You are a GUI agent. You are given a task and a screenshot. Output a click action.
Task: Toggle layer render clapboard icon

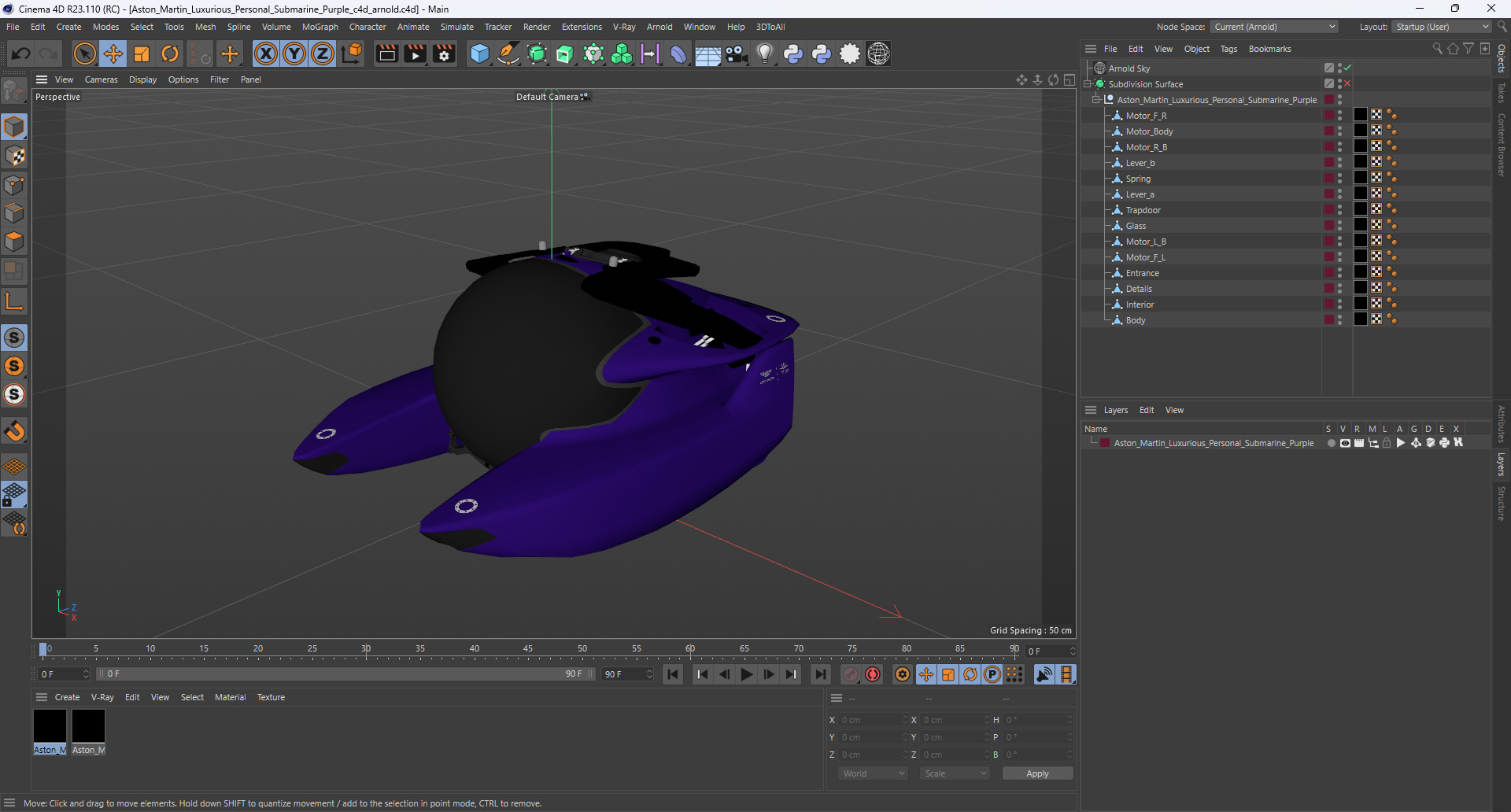coord(1359,443)
